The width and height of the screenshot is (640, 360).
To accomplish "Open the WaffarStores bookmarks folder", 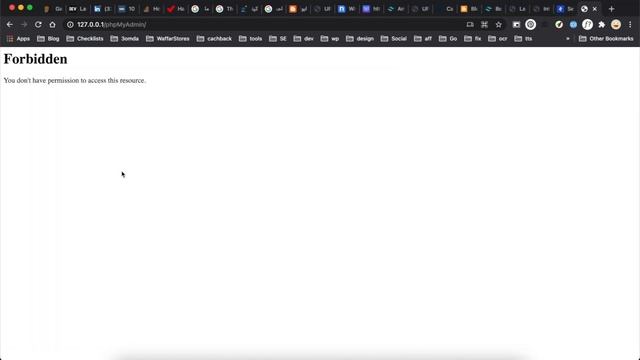I will [x=168, y=39].
